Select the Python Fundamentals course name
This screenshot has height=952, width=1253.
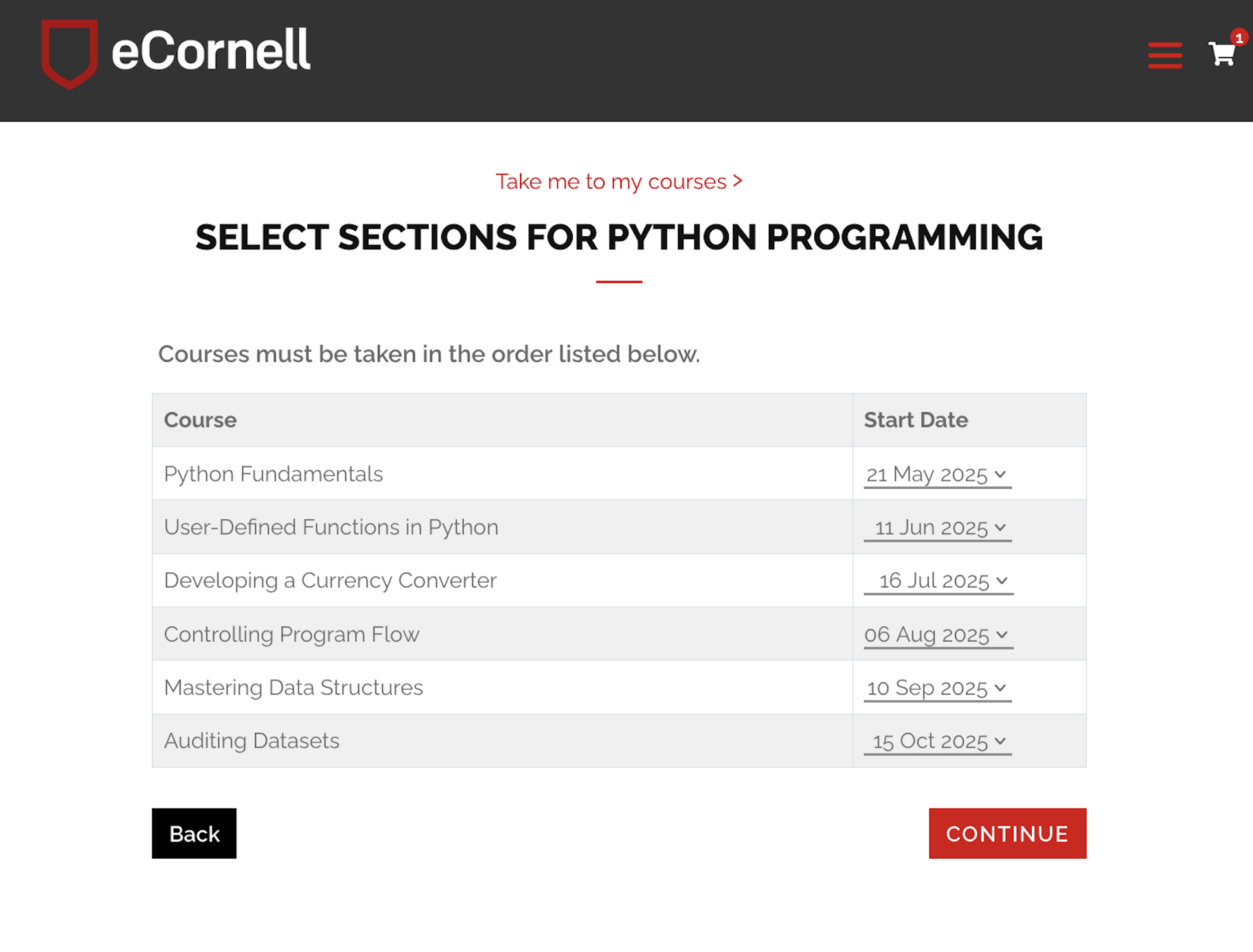pyautogui.click(x=273, y=474)
